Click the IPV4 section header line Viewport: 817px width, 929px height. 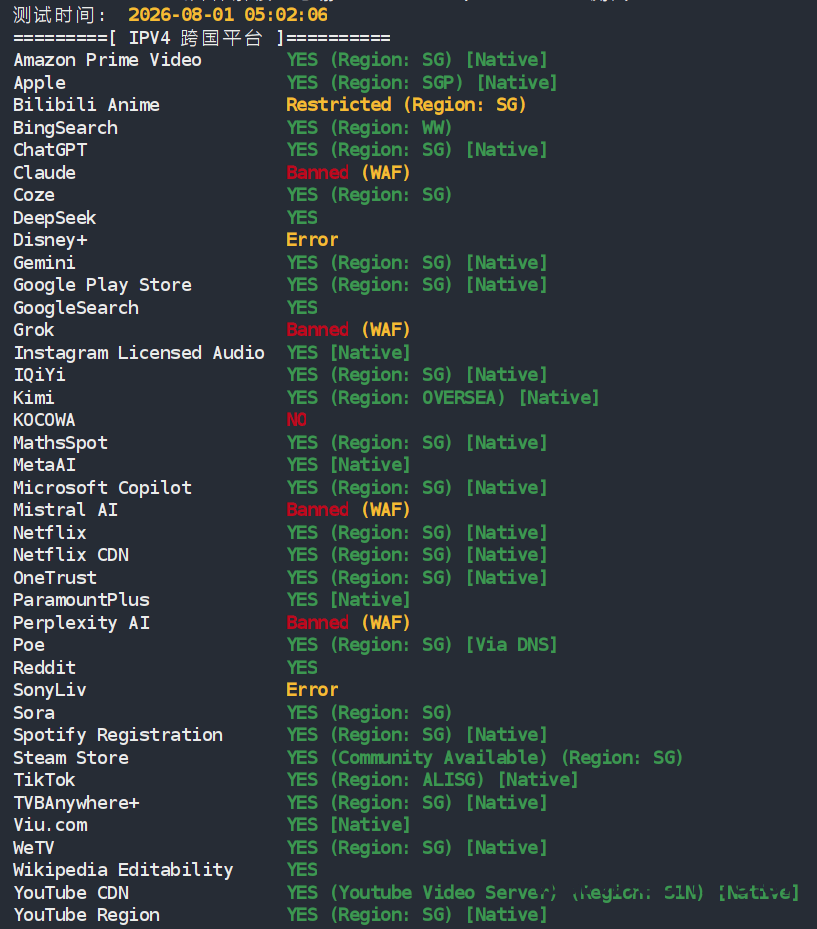(x=202, y=39)
